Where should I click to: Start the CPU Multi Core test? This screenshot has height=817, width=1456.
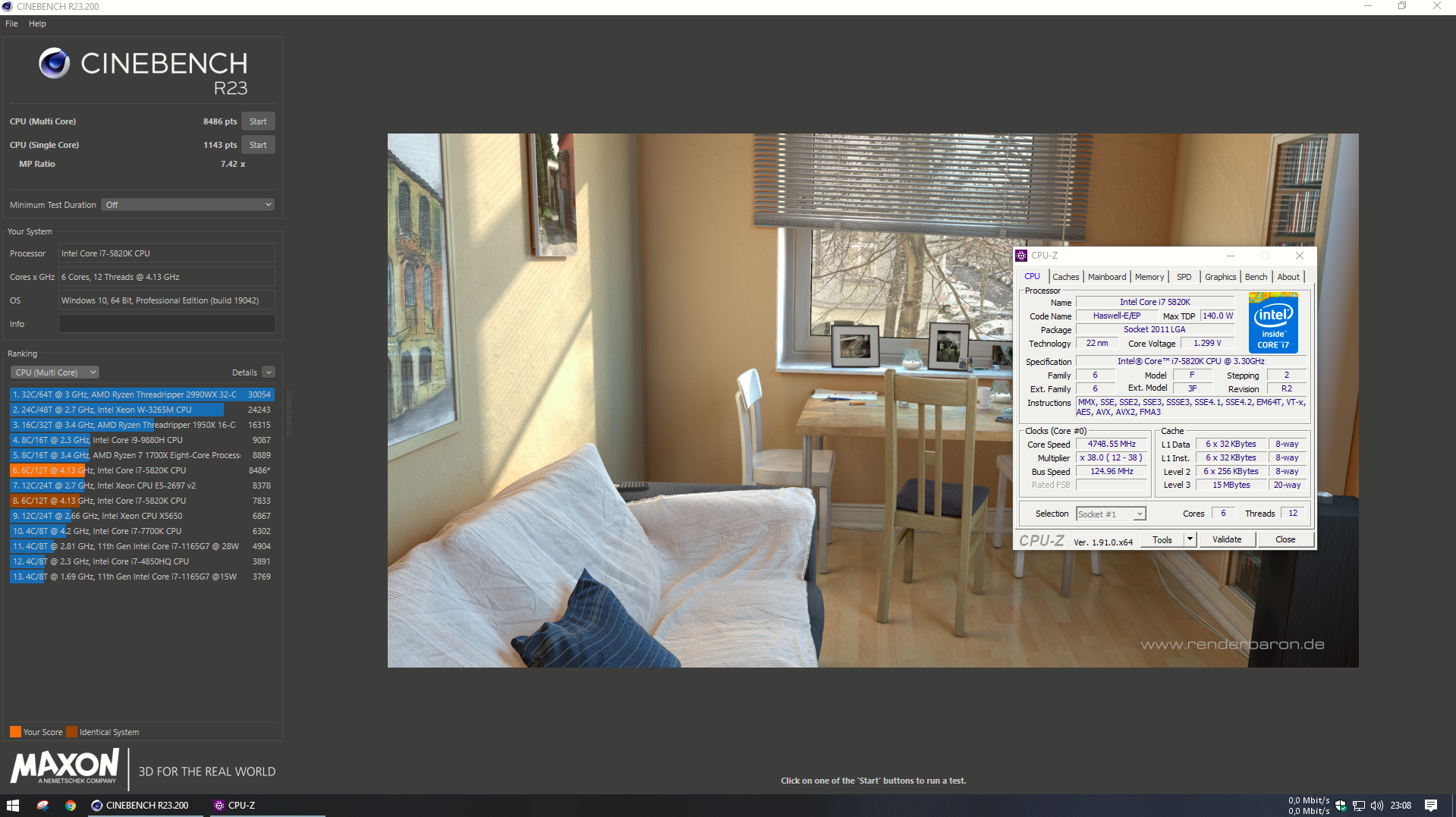click(258, 121)
